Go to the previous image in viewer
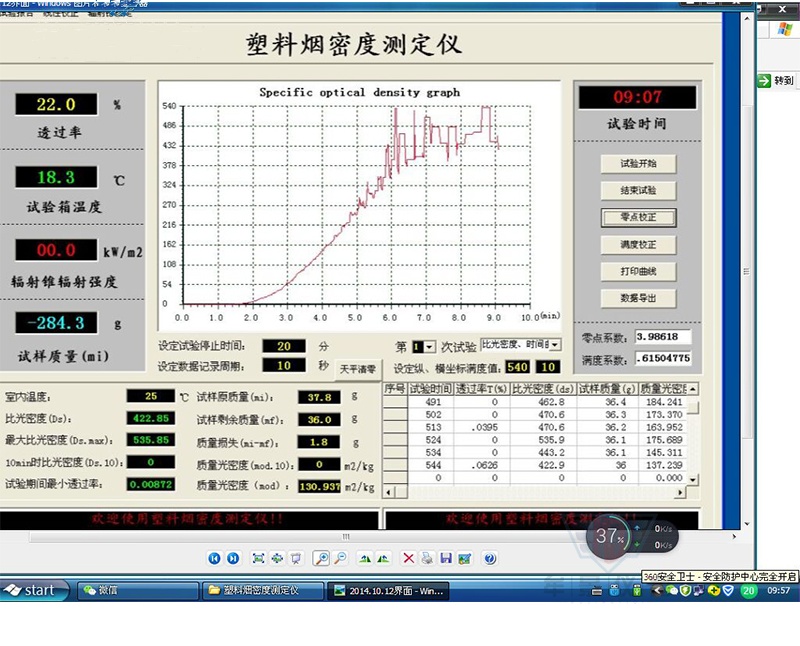This screenshot has width=800, height=646. (x=214, y=558)
